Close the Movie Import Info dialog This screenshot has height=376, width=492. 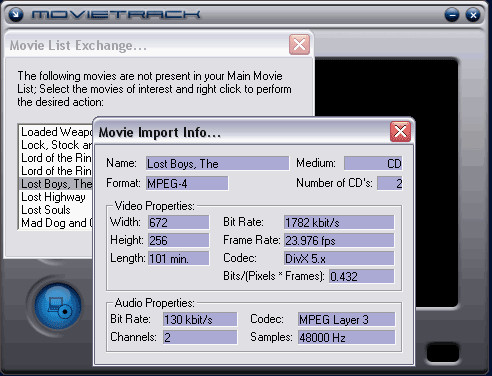(400, 132)
